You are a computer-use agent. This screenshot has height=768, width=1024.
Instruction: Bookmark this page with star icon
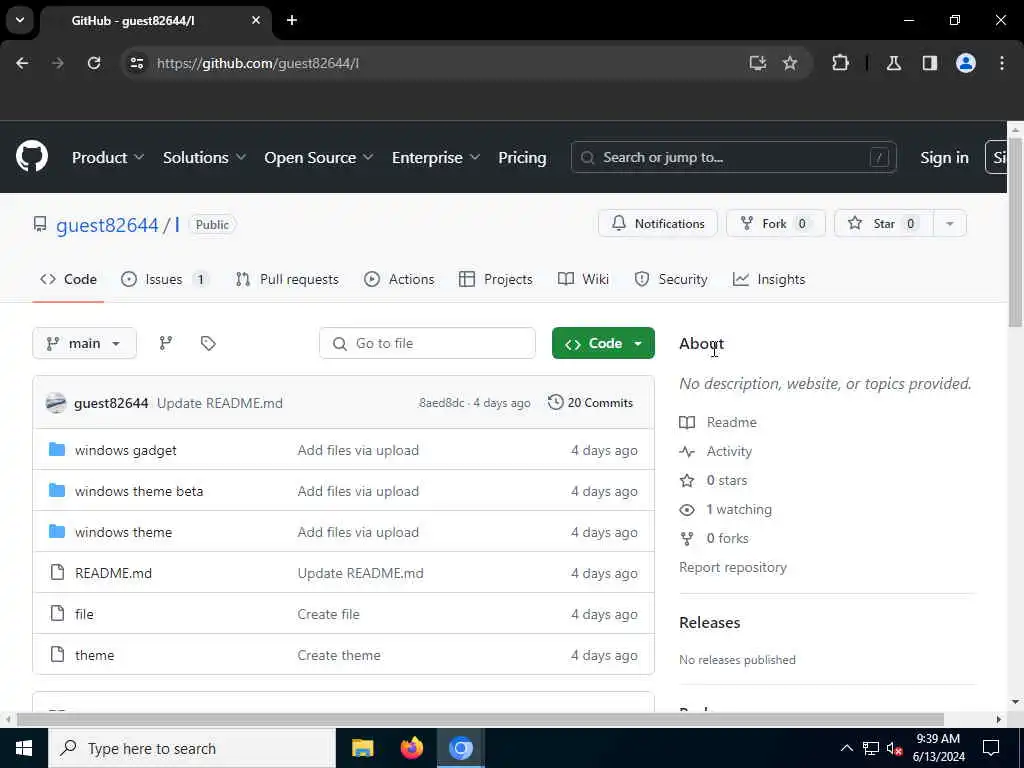[790, 63]
